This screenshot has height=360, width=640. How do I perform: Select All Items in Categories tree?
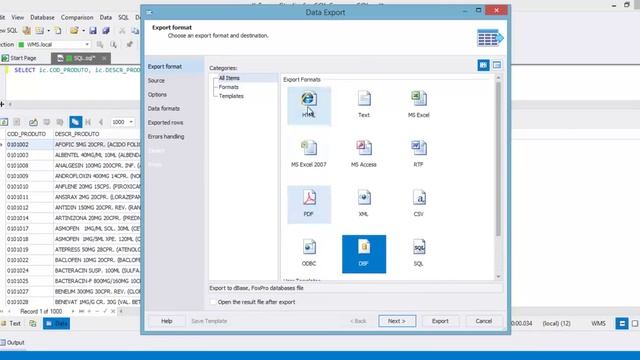click(x=229, y=78)
